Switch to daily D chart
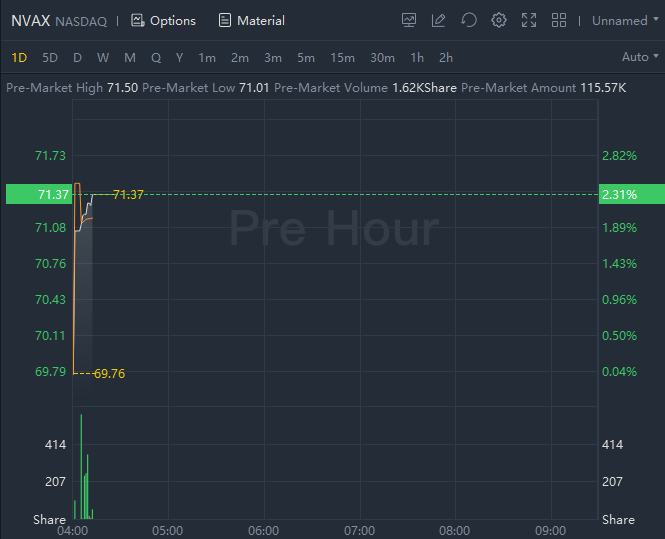Image resolution: width=665 pixels, height=539 pixels. pos(77,58)
